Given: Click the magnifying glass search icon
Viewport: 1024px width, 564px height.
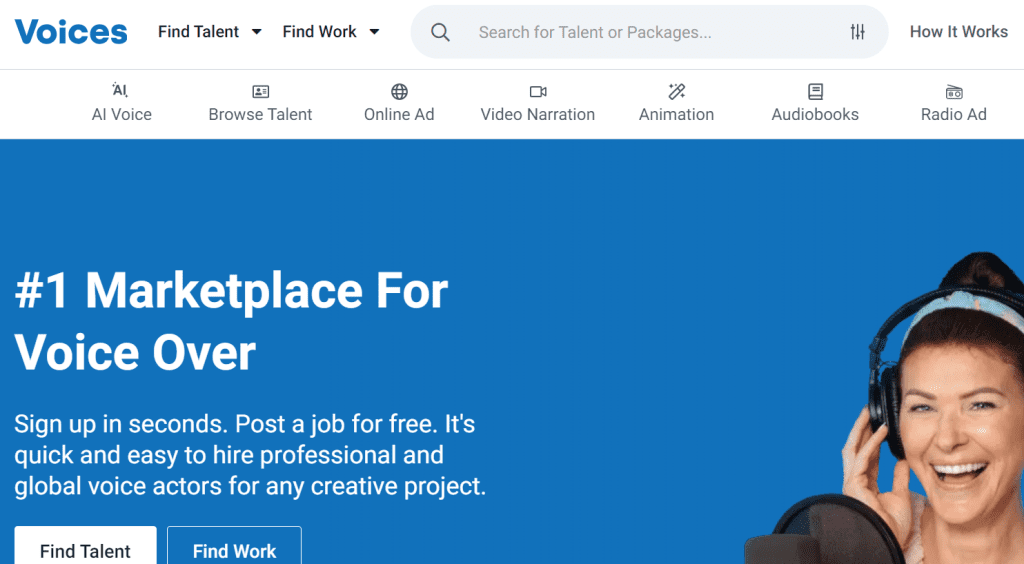Looking at the screenshot, I should coord(440,32).
